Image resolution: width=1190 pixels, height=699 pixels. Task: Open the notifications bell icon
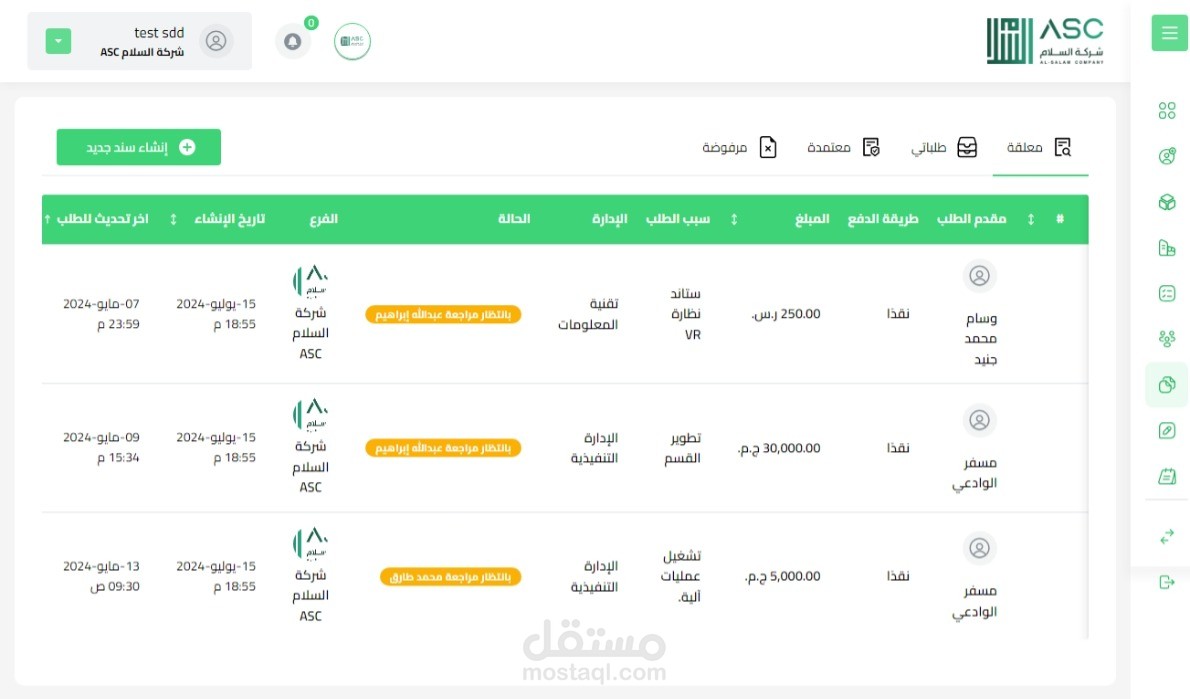pos(293,40)
